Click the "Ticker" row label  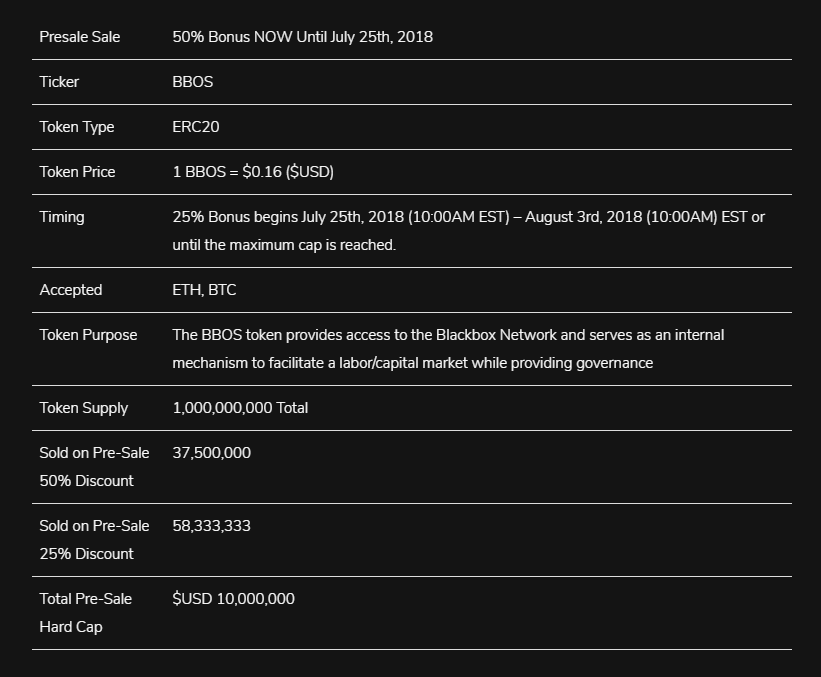pyautogui.click(x=59, y=82)
